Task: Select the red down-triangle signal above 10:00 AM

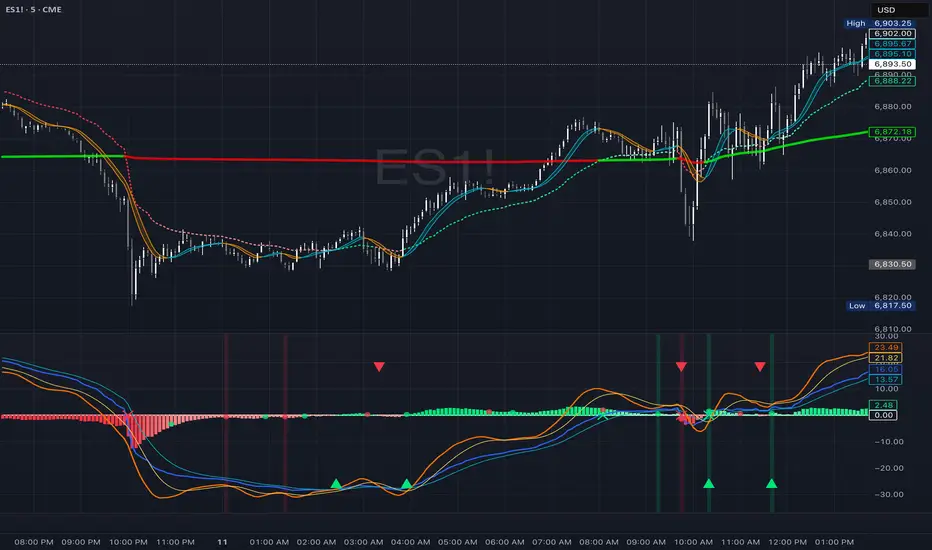Action: tap(681, 367)
